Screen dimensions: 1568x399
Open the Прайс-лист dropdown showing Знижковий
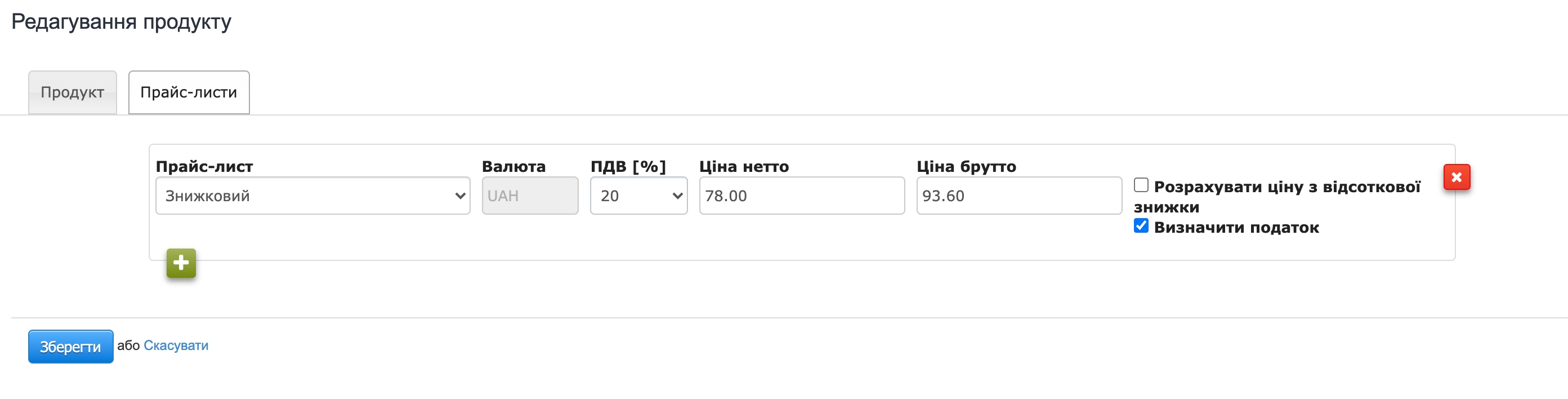point(312,196)
